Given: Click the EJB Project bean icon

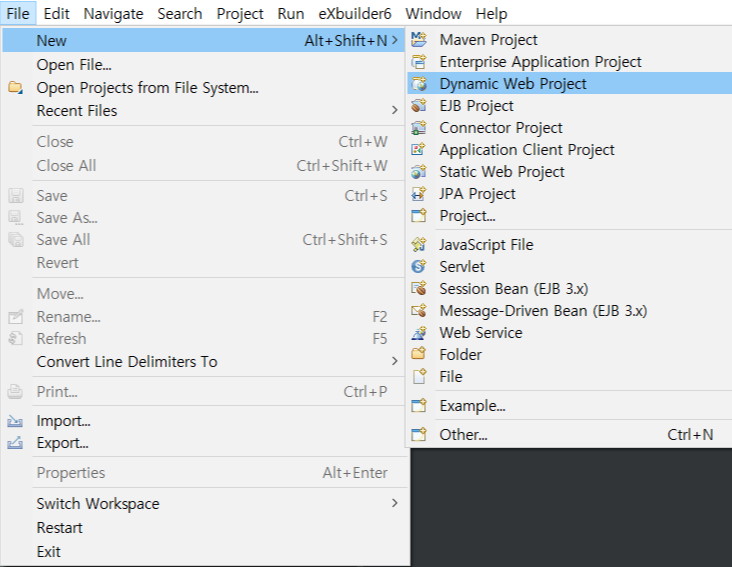Looking at the screenshot, I should pyautogui.click(x=419, y=105).
